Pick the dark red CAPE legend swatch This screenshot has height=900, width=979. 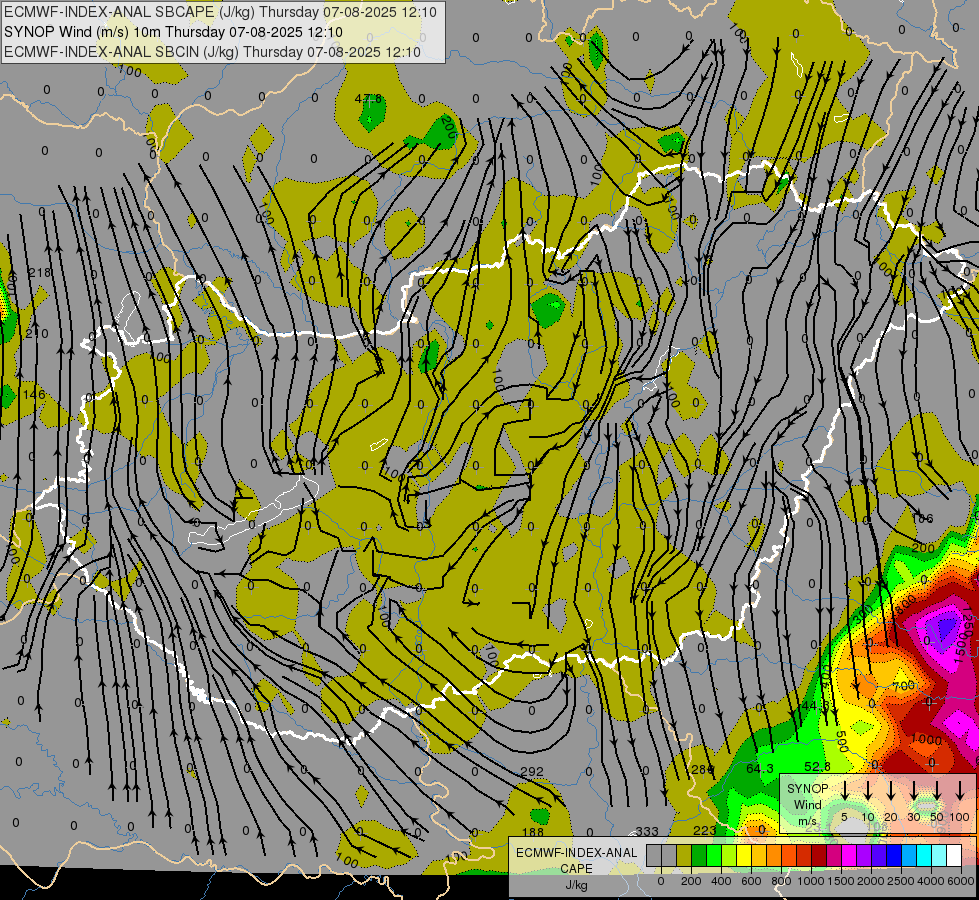coord(819,855)
